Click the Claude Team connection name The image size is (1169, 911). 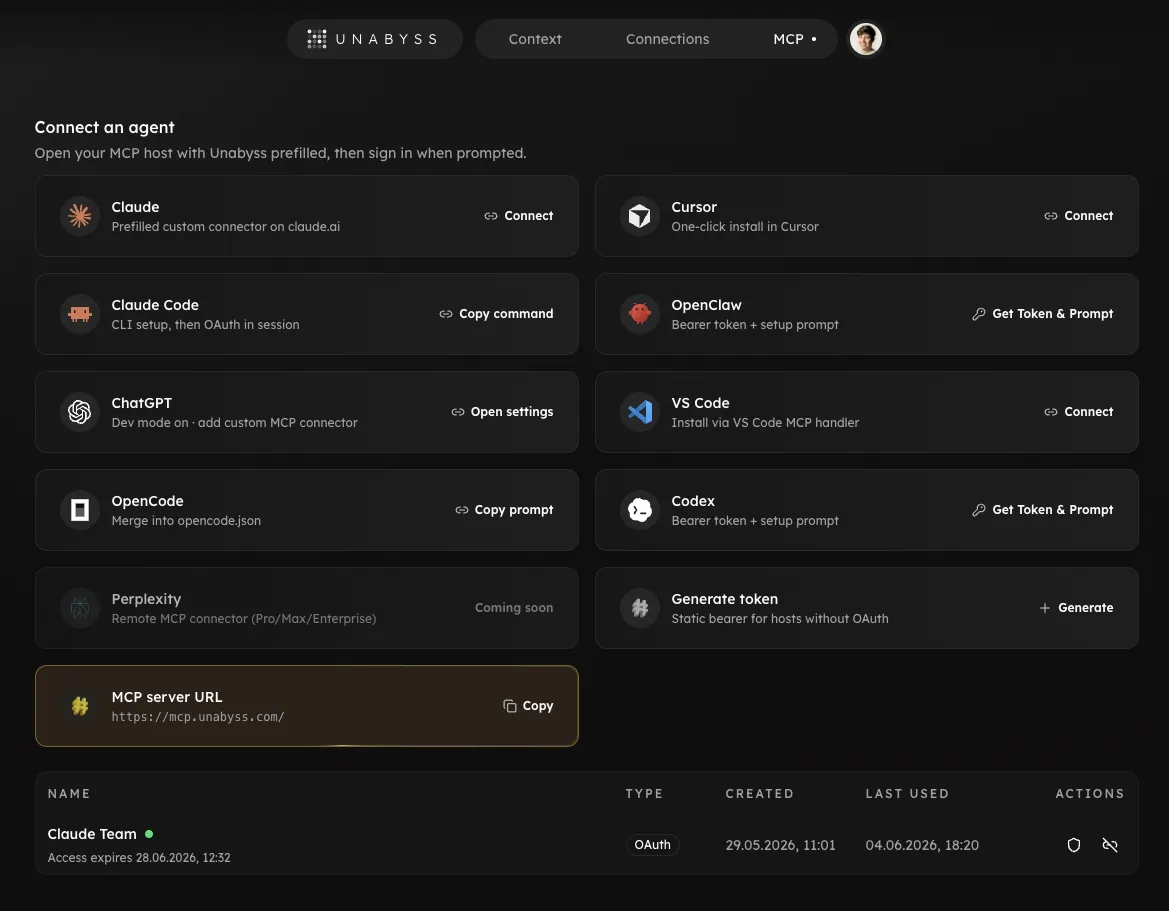tap(92, 834)
